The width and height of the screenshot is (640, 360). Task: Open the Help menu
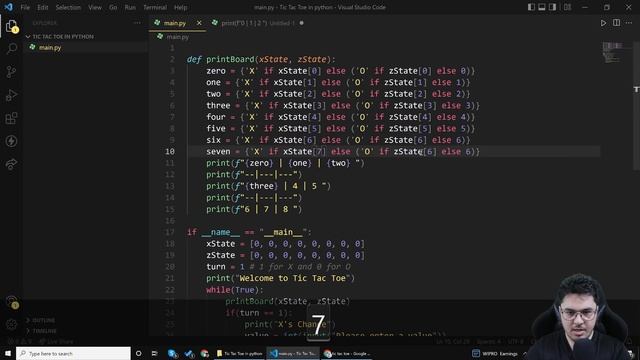pyautogui.click(x=180, y=7)
